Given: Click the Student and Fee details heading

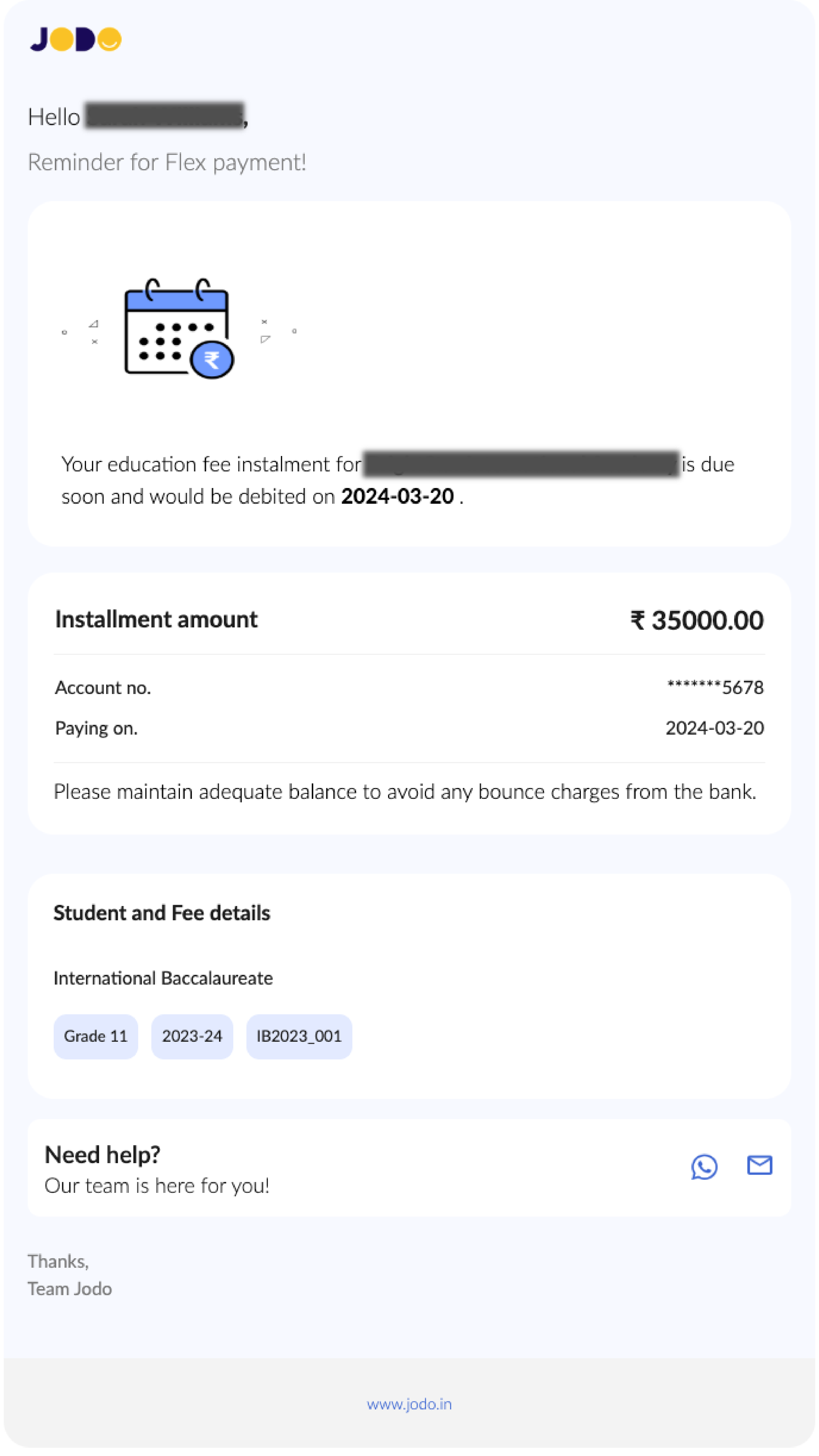Looking at the screenshot, I should pos(162,913).
